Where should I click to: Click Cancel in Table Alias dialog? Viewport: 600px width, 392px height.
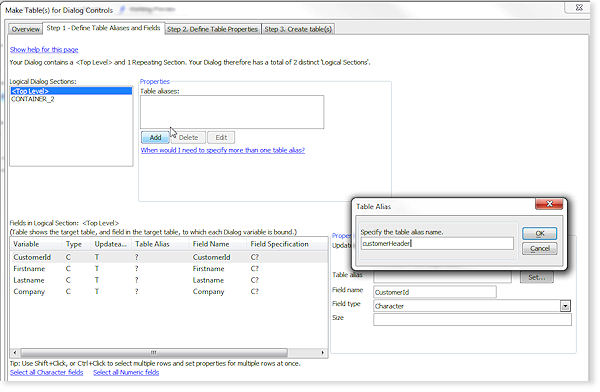tap(540, 248)
